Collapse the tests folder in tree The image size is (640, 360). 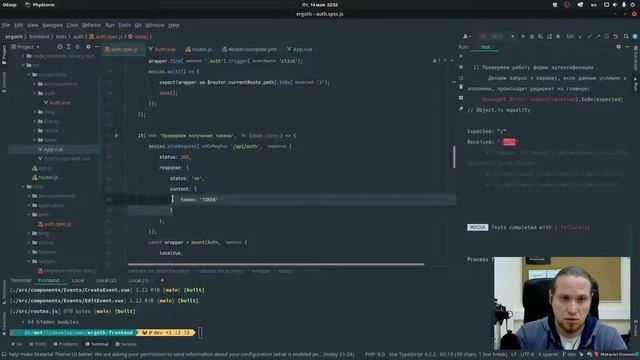pos(23,187)
